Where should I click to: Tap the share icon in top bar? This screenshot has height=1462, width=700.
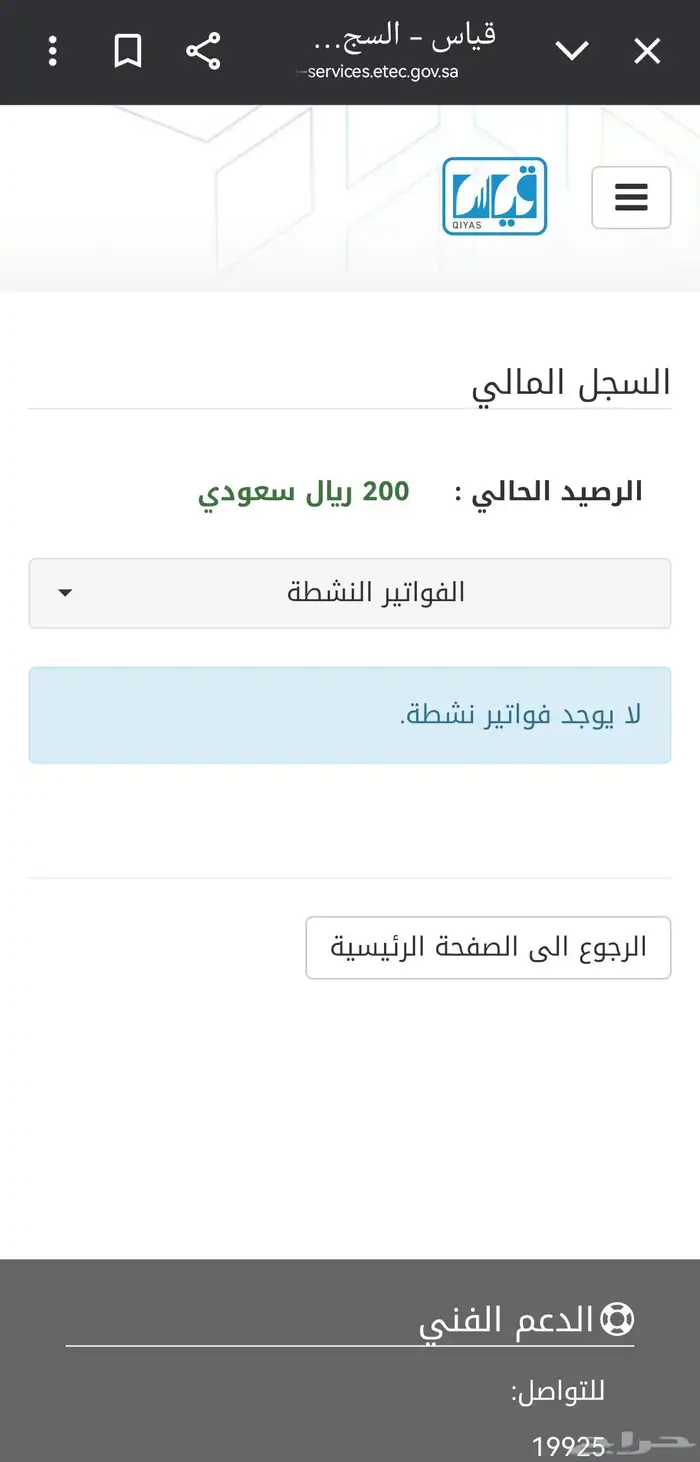coord(203,51)
